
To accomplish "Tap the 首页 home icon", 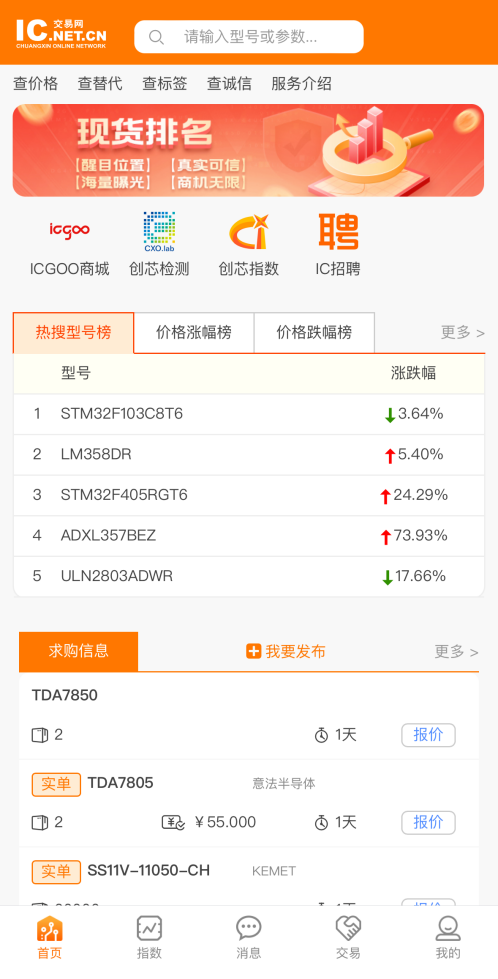I will coord(49,937).
